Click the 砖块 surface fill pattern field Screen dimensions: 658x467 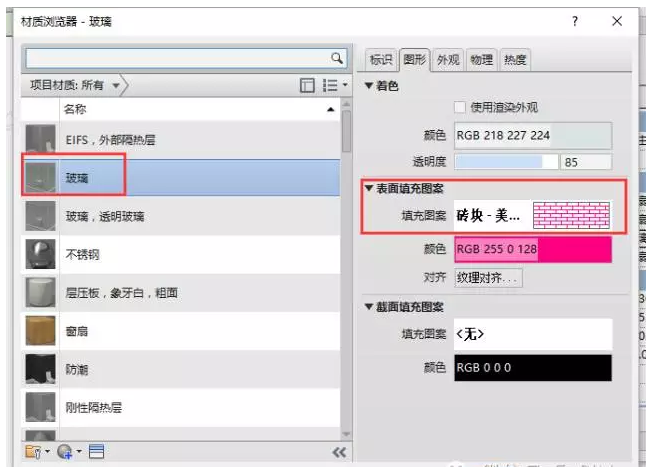[531, 215]
